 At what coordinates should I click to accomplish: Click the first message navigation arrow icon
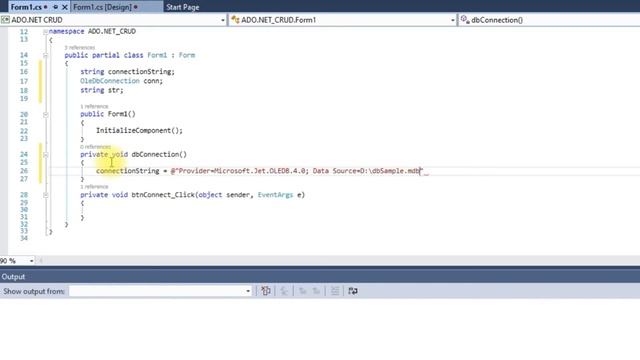302,291
